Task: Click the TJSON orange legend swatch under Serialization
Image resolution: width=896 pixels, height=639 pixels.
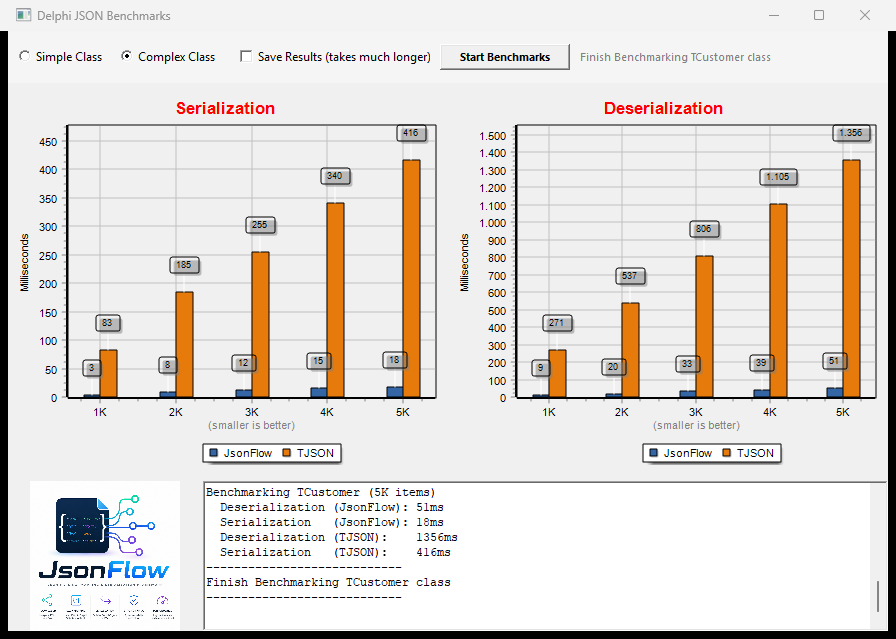Action: pos(287,453)
